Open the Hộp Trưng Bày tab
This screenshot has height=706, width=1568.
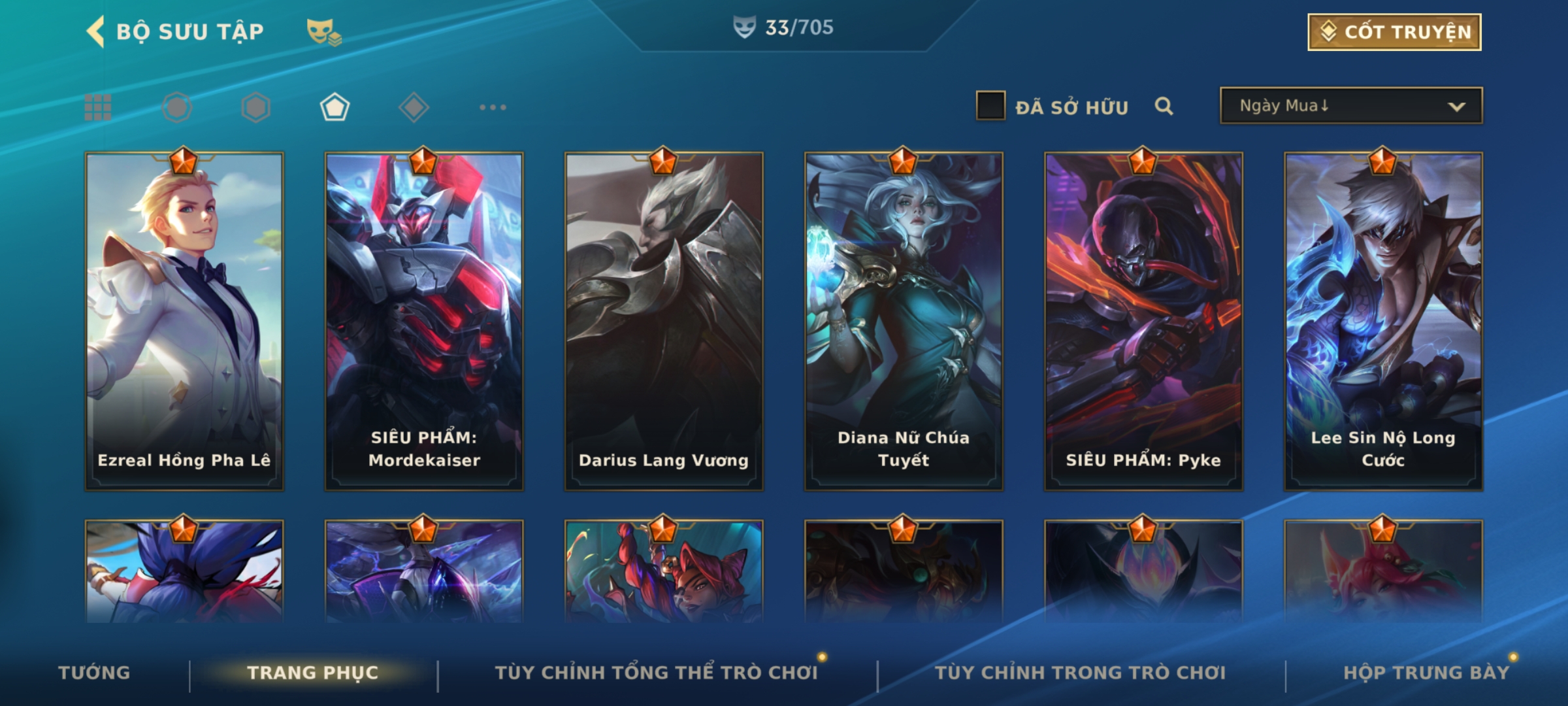[x=1426, y=673]
